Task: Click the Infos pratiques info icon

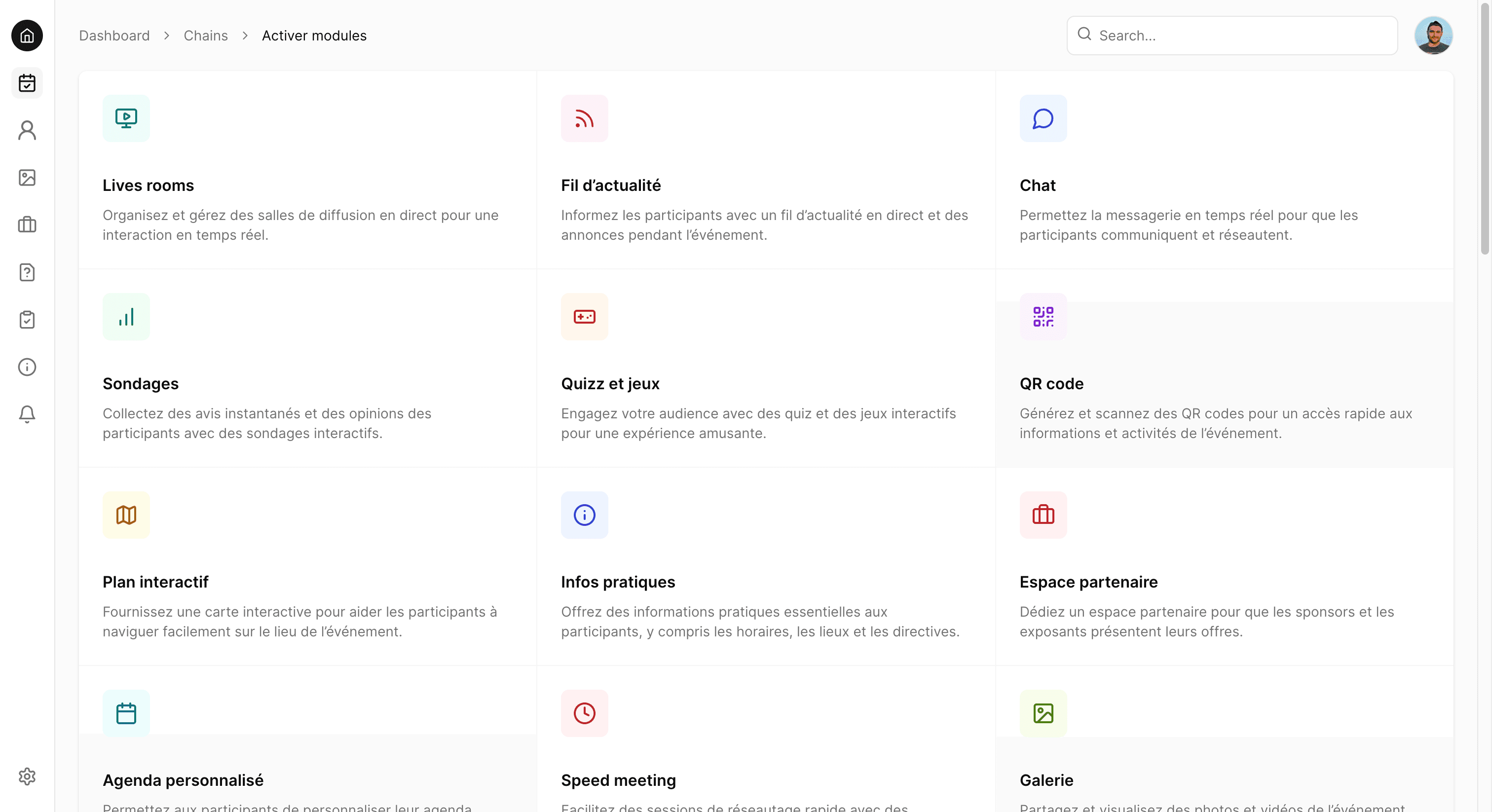Action: (584, 515)
